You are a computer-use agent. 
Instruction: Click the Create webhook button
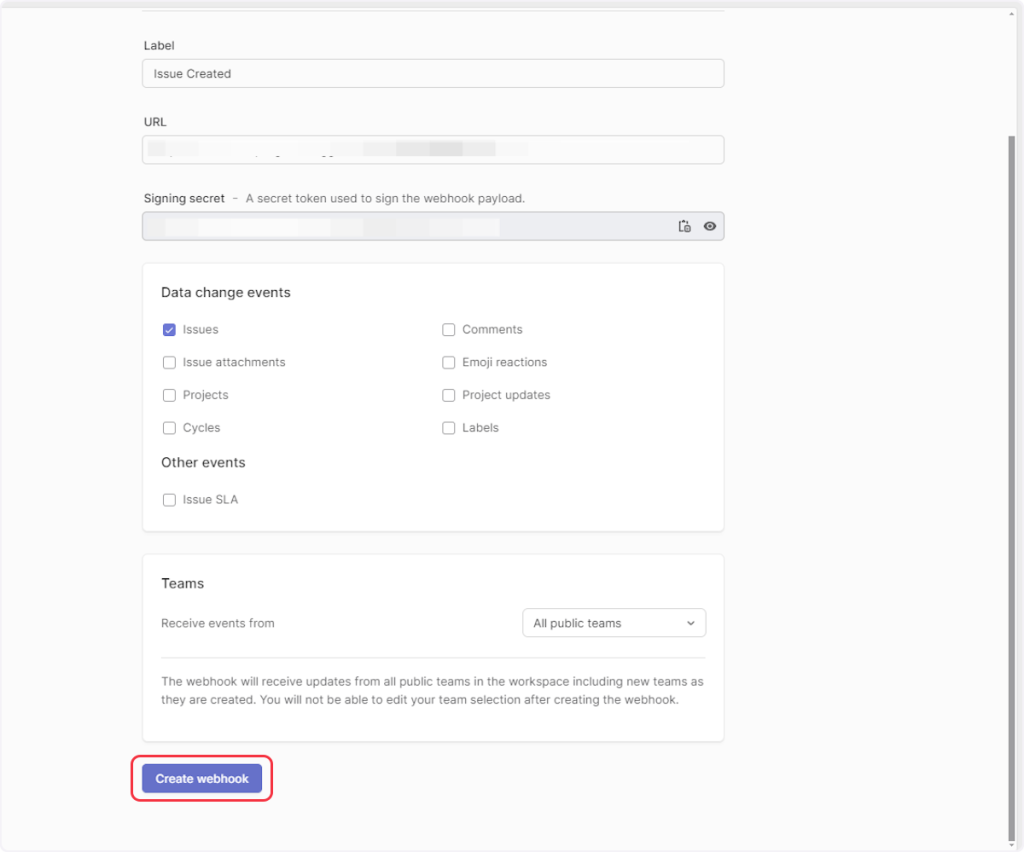tap(202, 779)
